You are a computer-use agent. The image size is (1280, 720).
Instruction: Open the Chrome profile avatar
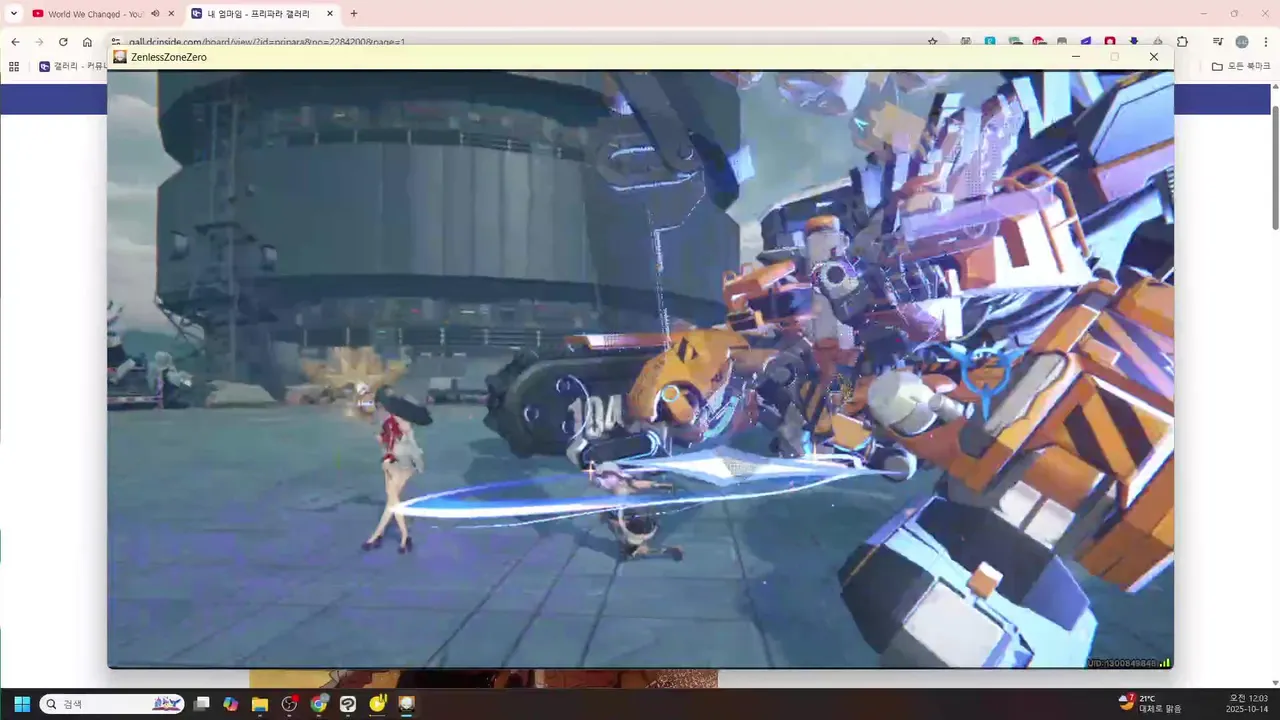(x=1242, y=42)
